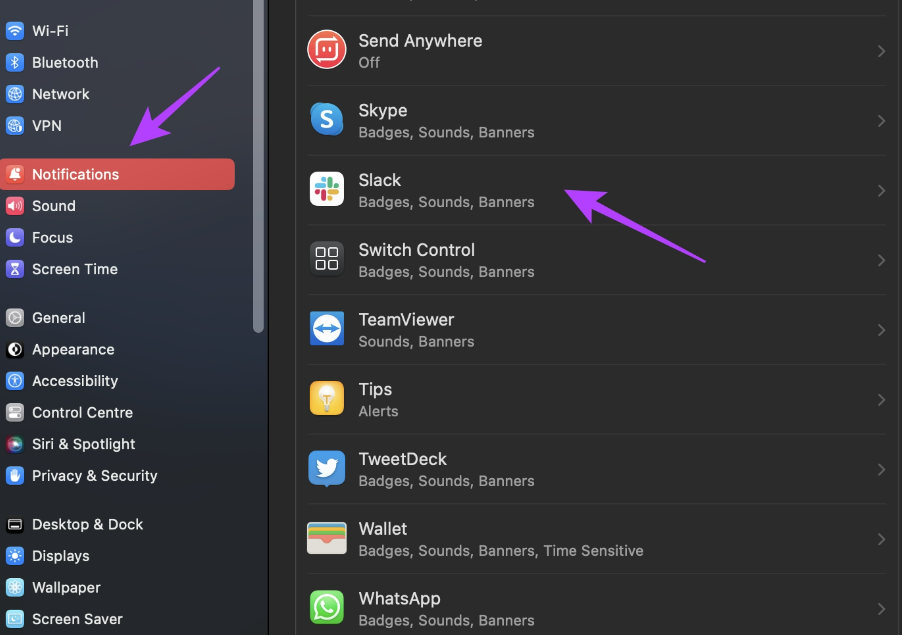Select the VPN sidebar icon
This screenshot has width=902, height=635.
click(x=15, y=125)
